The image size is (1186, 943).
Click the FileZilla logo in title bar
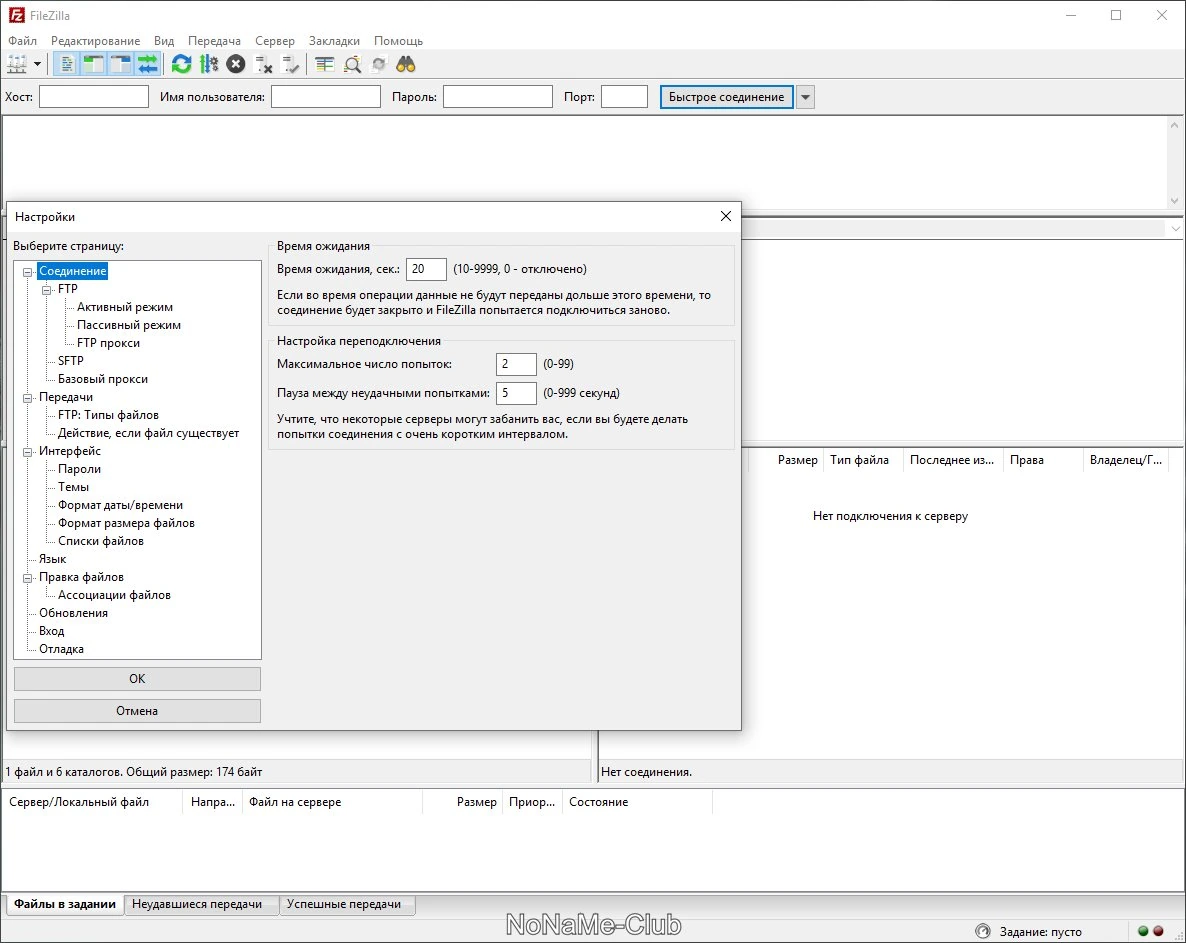pyautogui.click(x=17, y=15)
